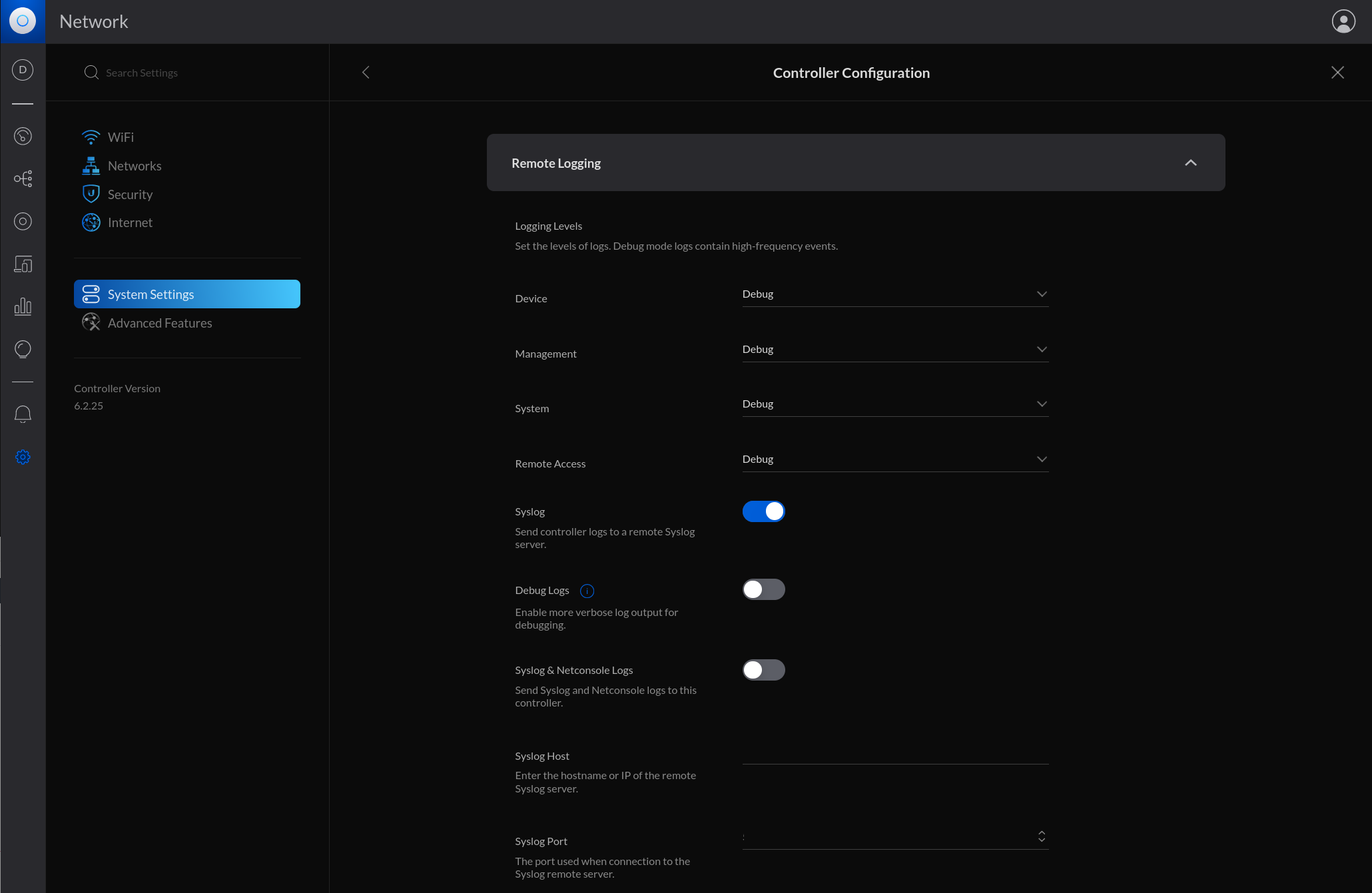Open the Dashboard icon in left sidebar
Screen dimensions: 1372x893
[23, 137]
